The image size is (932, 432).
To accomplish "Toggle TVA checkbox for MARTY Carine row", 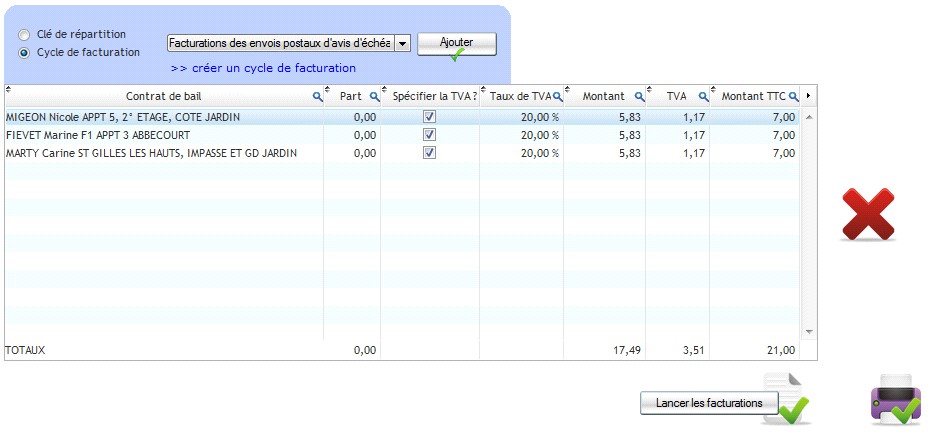I will click(430, 153).
